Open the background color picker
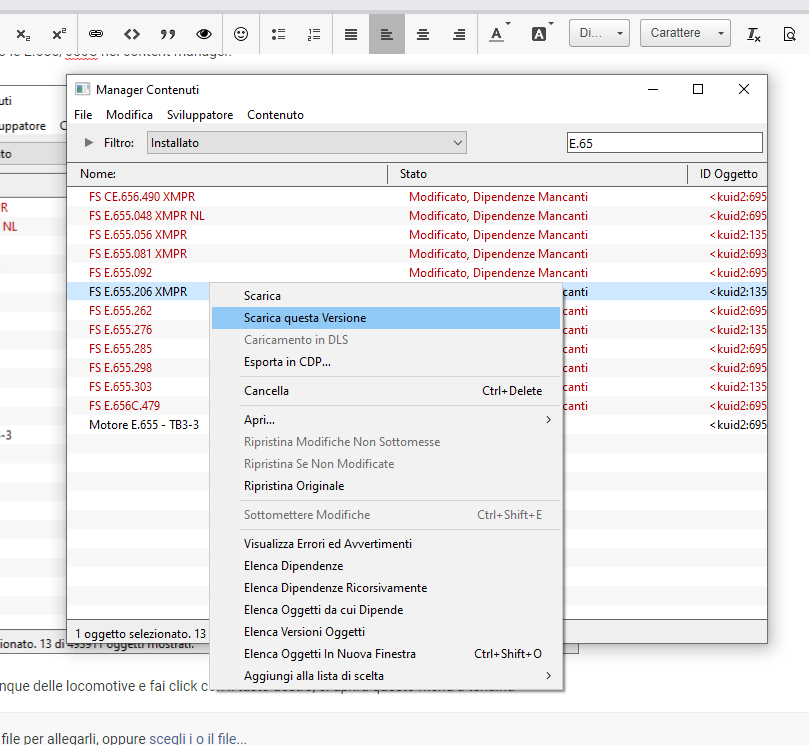 pyautogui.click(x=542, y=34)
